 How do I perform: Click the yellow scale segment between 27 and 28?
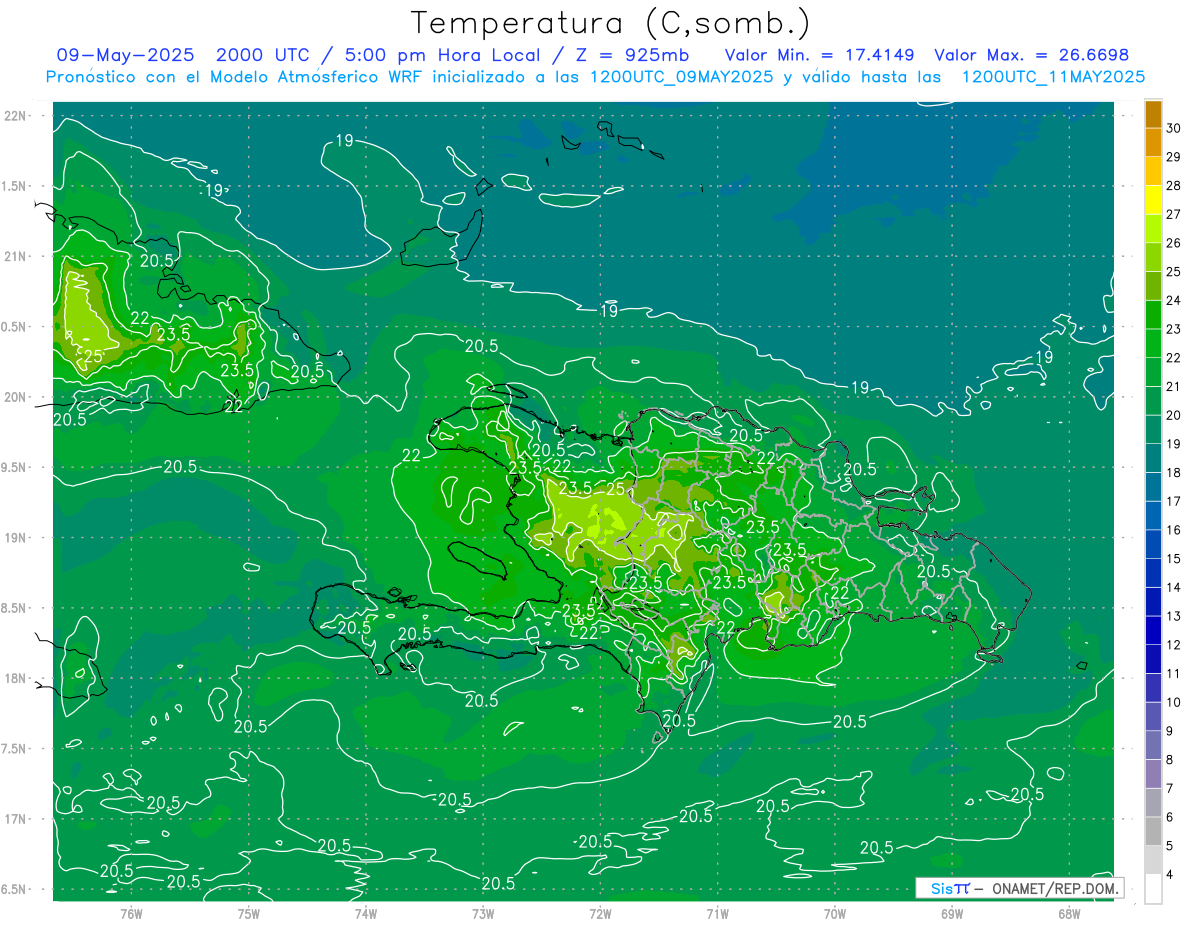1153,200
